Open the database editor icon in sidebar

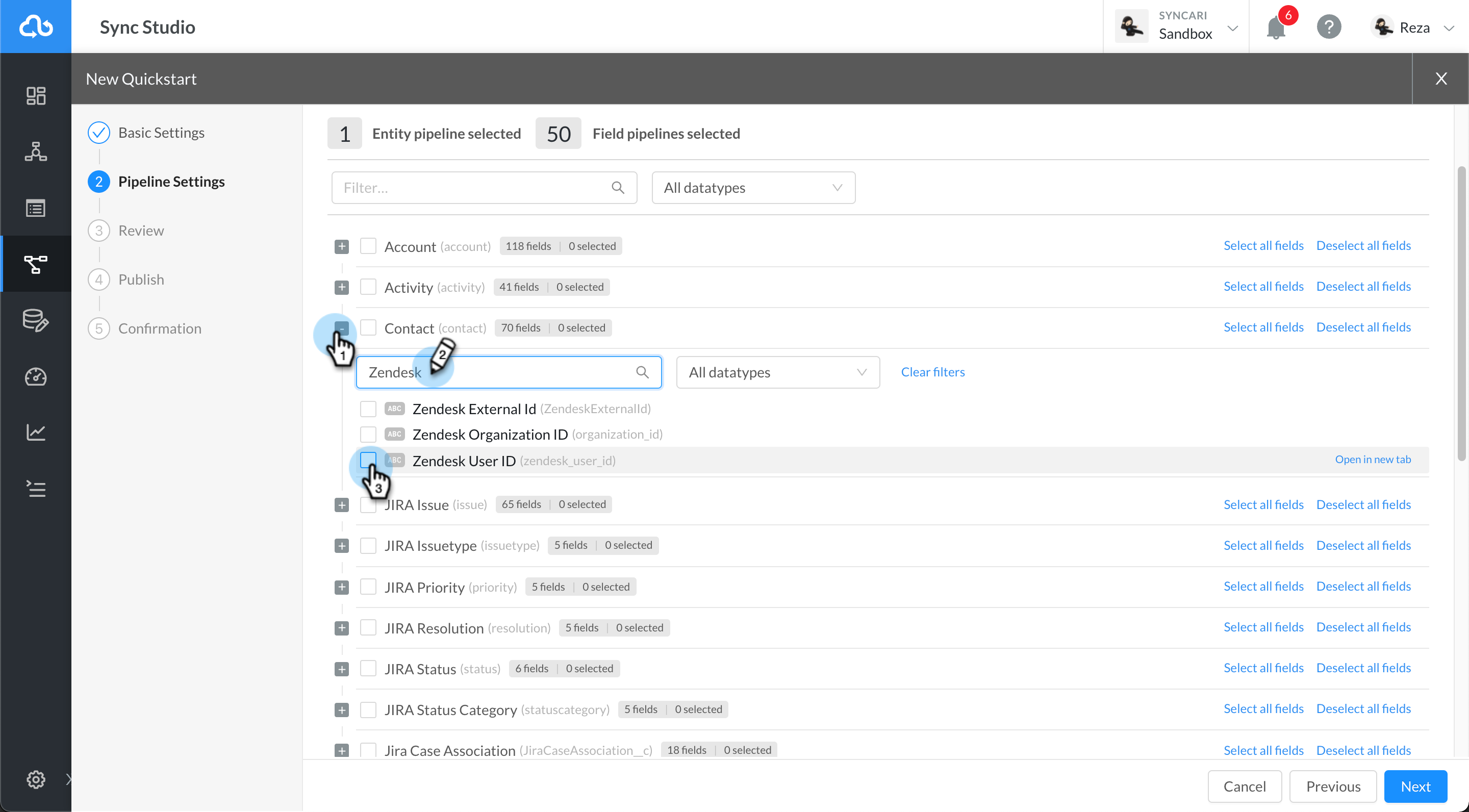[35, 320]
